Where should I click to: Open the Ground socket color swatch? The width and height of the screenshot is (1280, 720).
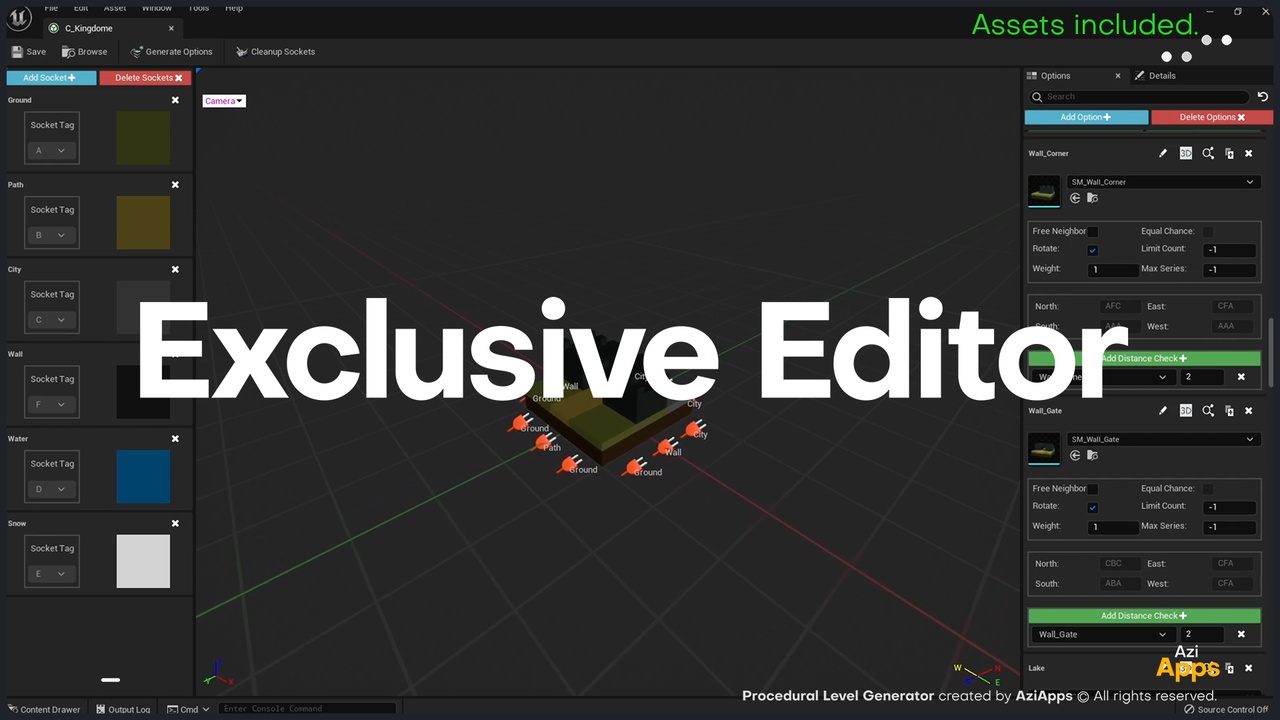pyautogui.click(x=143, y=138)
